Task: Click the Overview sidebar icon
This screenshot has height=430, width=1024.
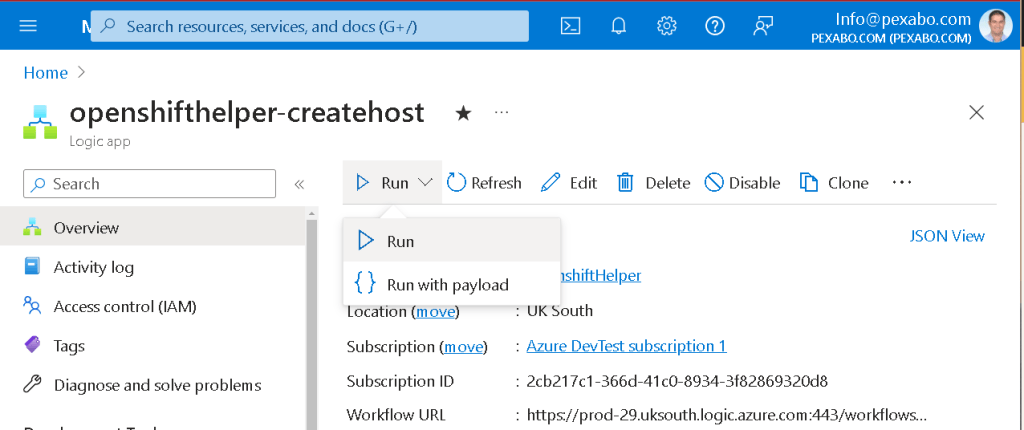Action: click(x=32, y=227)
